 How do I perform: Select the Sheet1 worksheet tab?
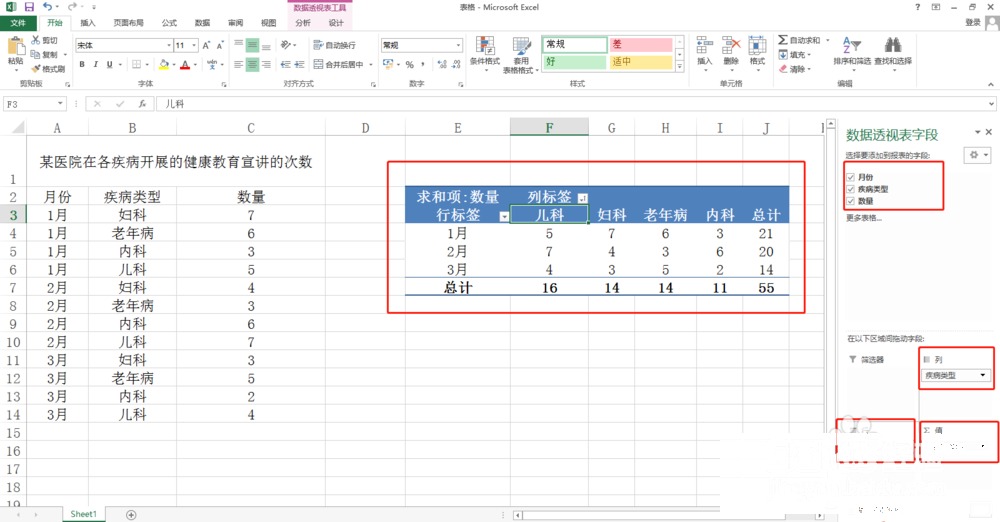(x=84, y=514)
